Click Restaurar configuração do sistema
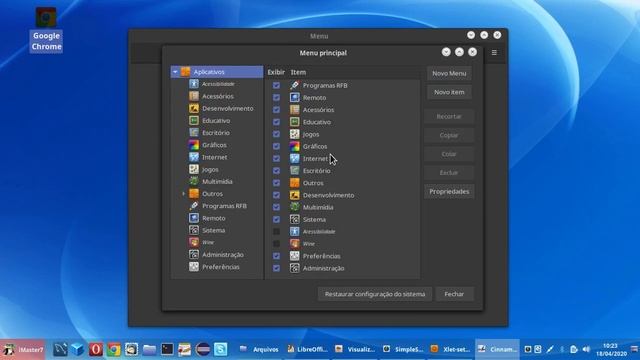Viewport: 640px width, 360px height. point(375,294)
